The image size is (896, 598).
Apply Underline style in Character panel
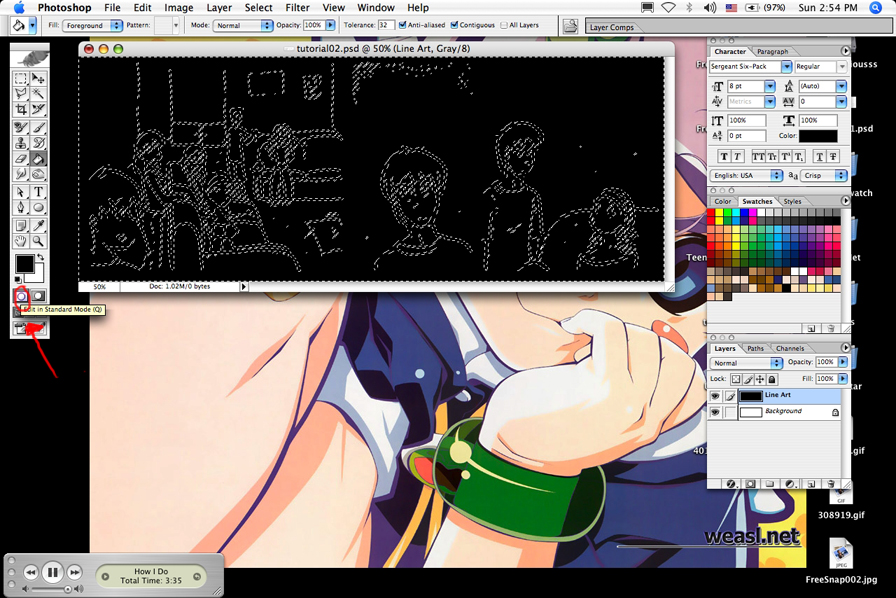click(x=820, y=157)
